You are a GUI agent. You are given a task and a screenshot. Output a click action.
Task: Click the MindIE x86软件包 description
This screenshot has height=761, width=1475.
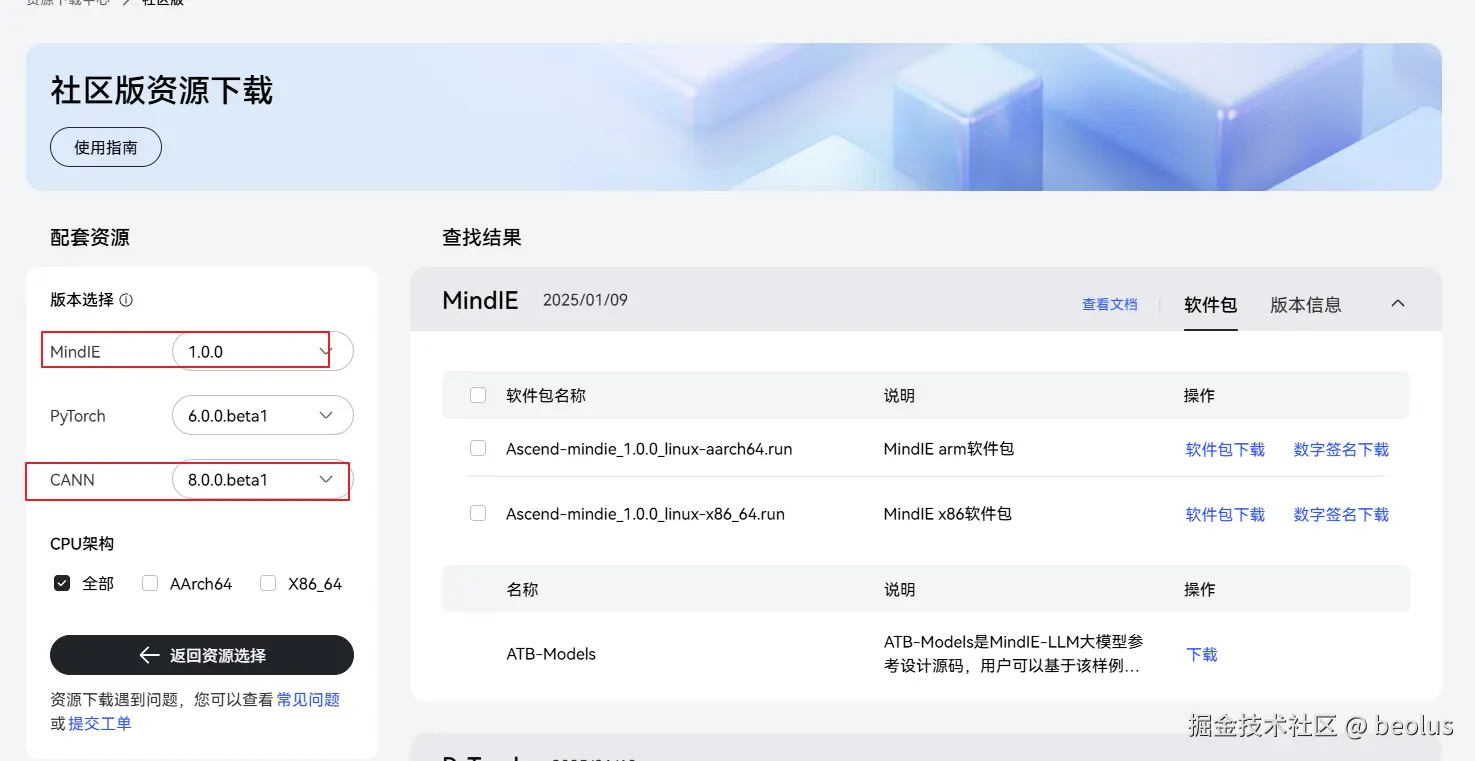(948, 514)
